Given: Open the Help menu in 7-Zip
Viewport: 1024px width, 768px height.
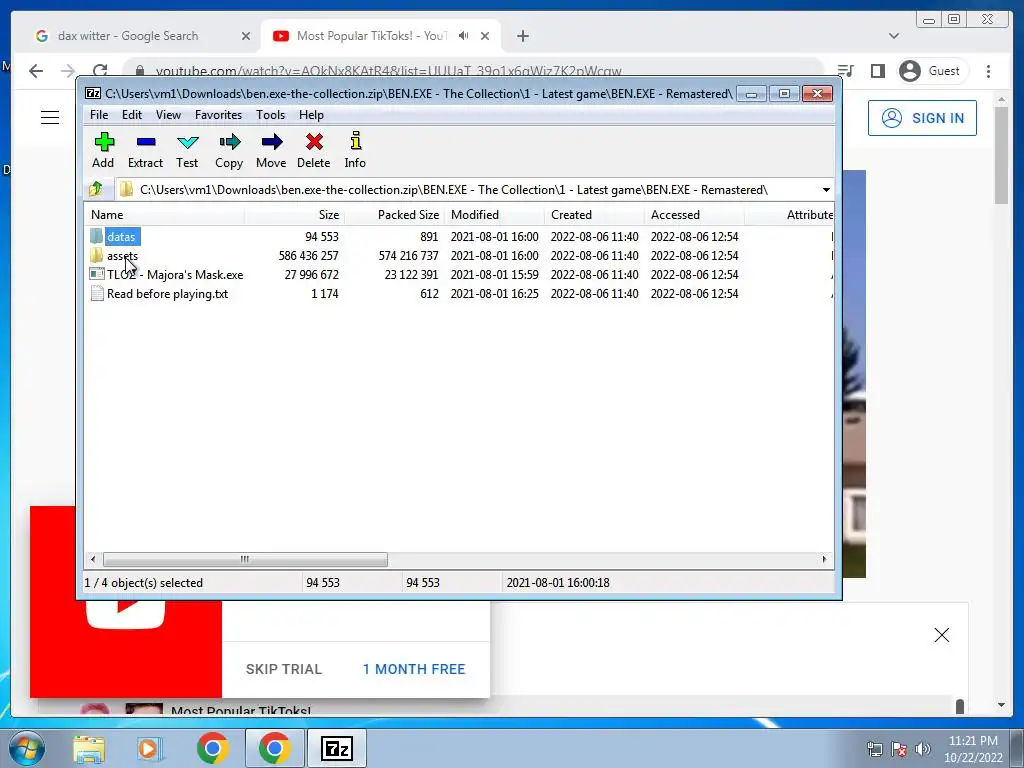Looking at the screenshot, I should click(312, 115).
